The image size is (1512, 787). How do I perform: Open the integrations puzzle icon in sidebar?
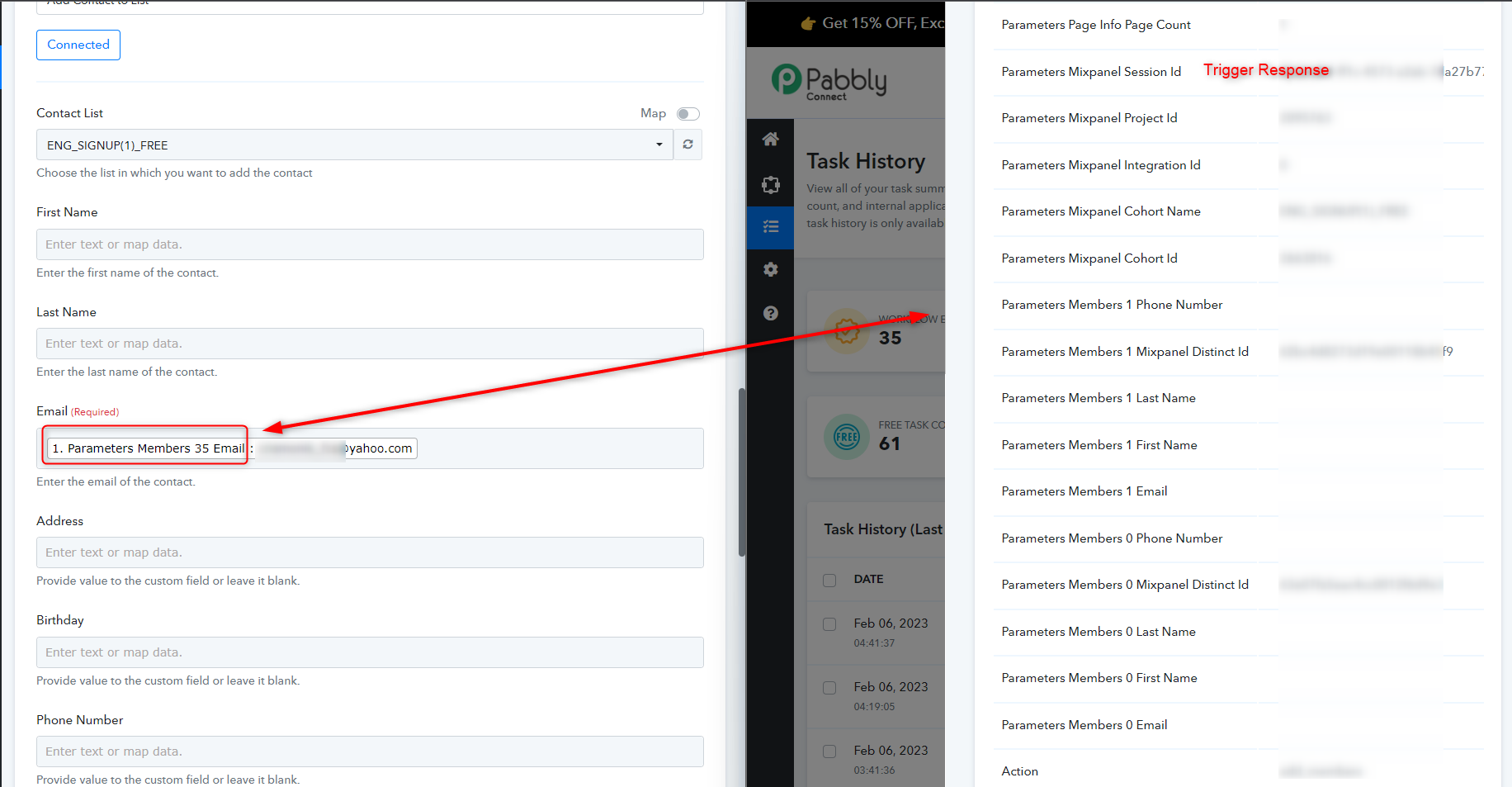click(x=770, y=184)
